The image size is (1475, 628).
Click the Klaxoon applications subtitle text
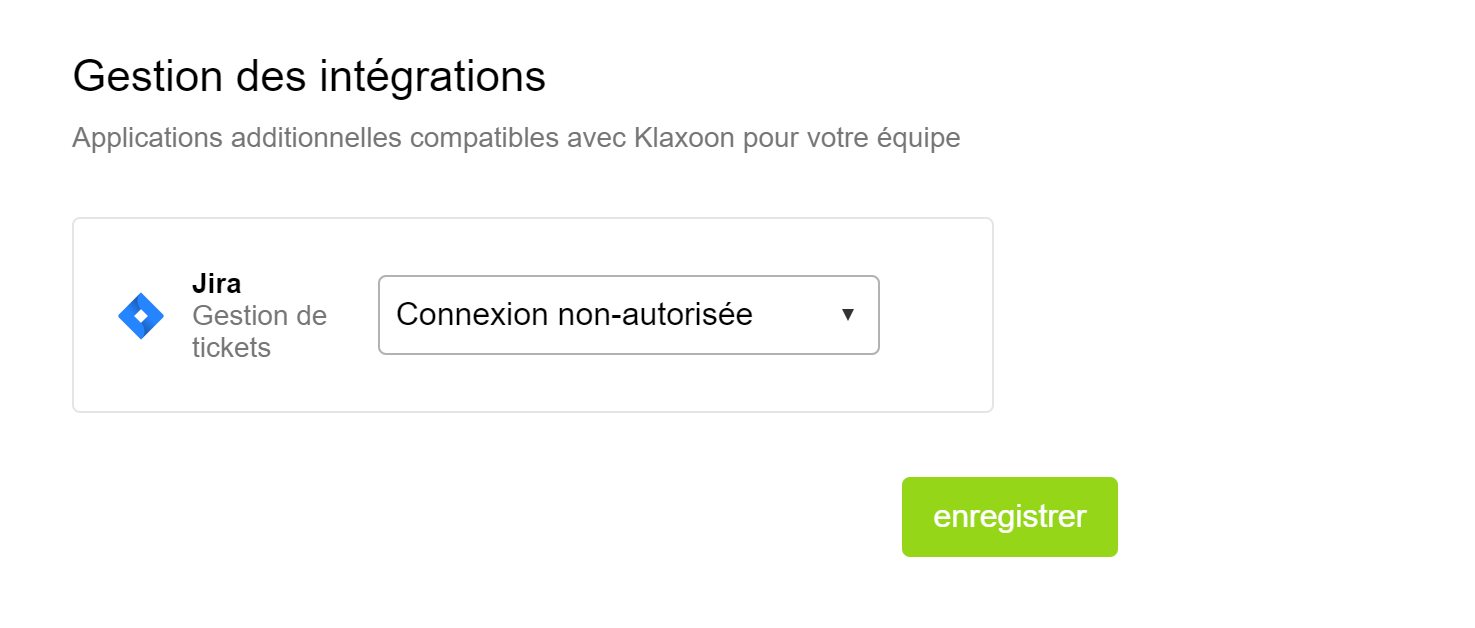(x=516, y=137)
